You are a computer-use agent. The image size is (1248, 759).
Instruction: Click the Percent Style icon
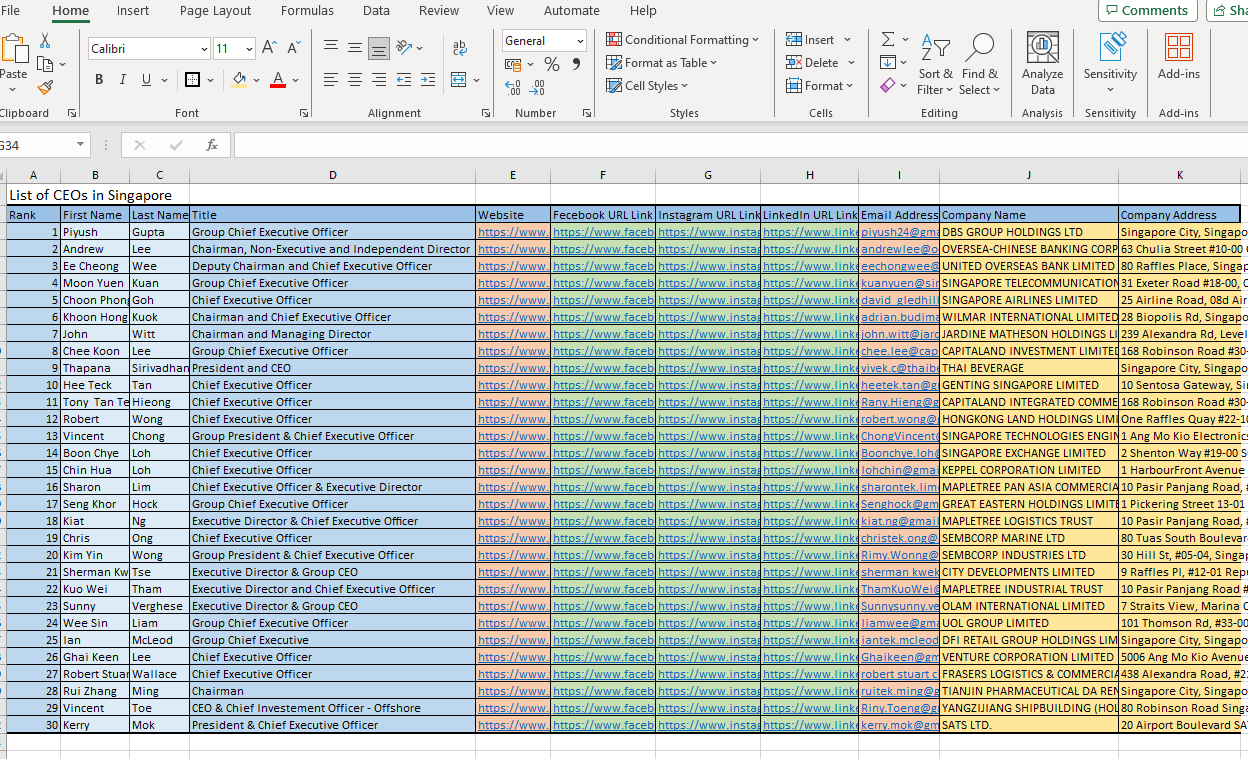pyautogui.click(x=552, y=64)
